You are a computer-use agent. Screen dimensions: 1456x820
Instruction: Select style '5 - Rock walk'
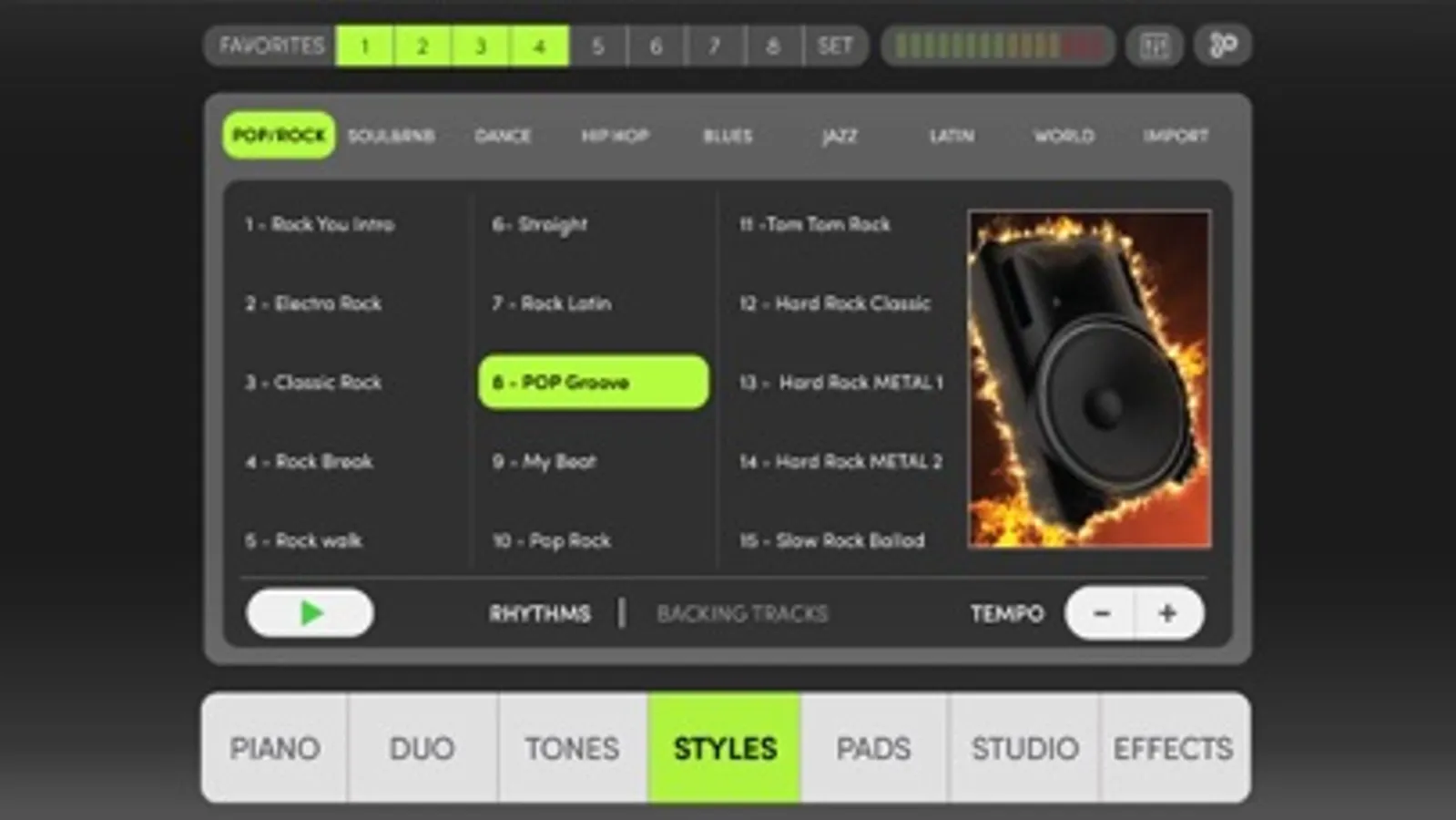303,541
